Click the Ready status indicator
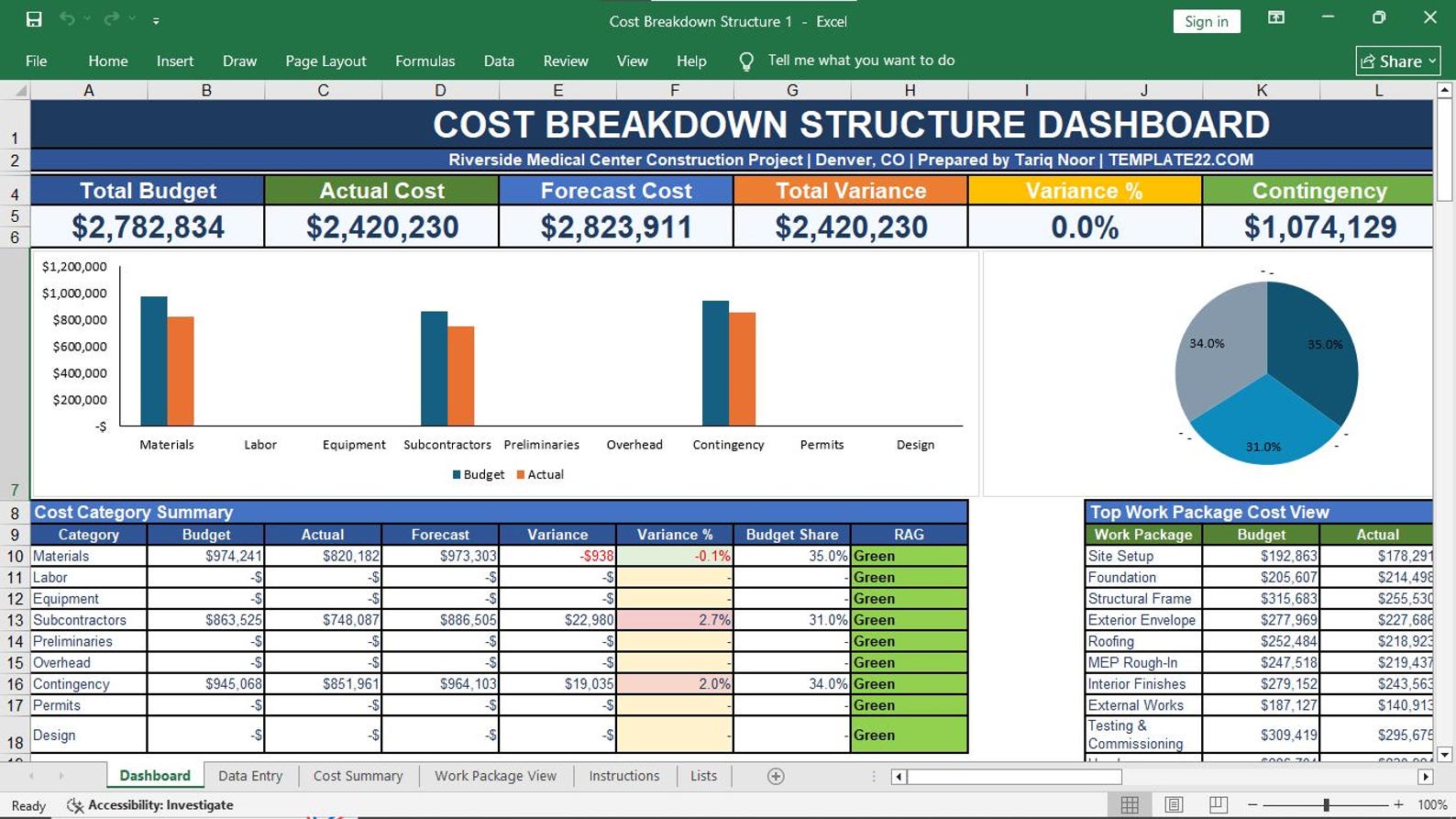This screenshot has height=819, width=1456. tap(28, 805)
